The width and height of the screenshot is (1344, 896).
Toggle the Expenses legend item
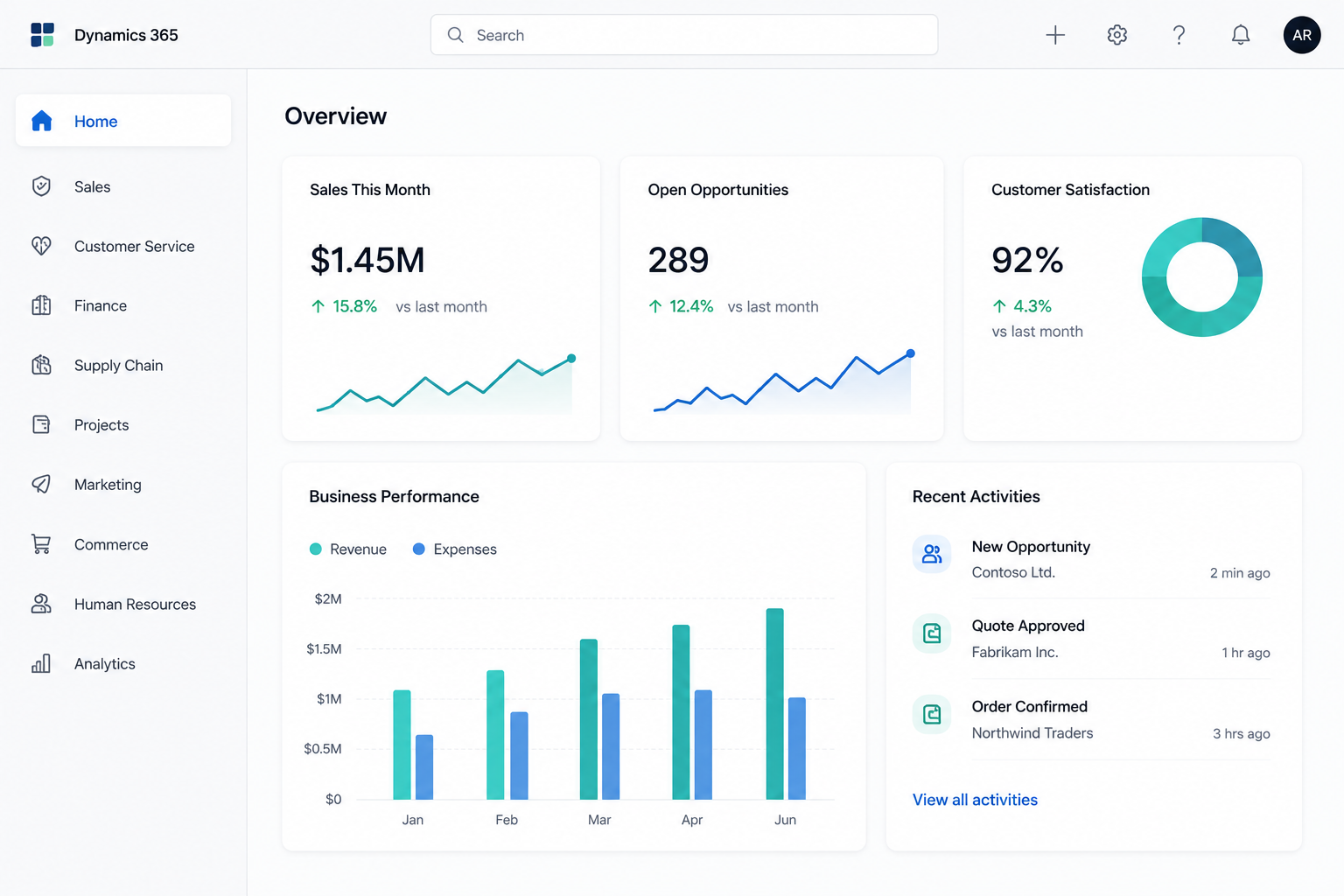pyautogui.click(x=455, y=549)
